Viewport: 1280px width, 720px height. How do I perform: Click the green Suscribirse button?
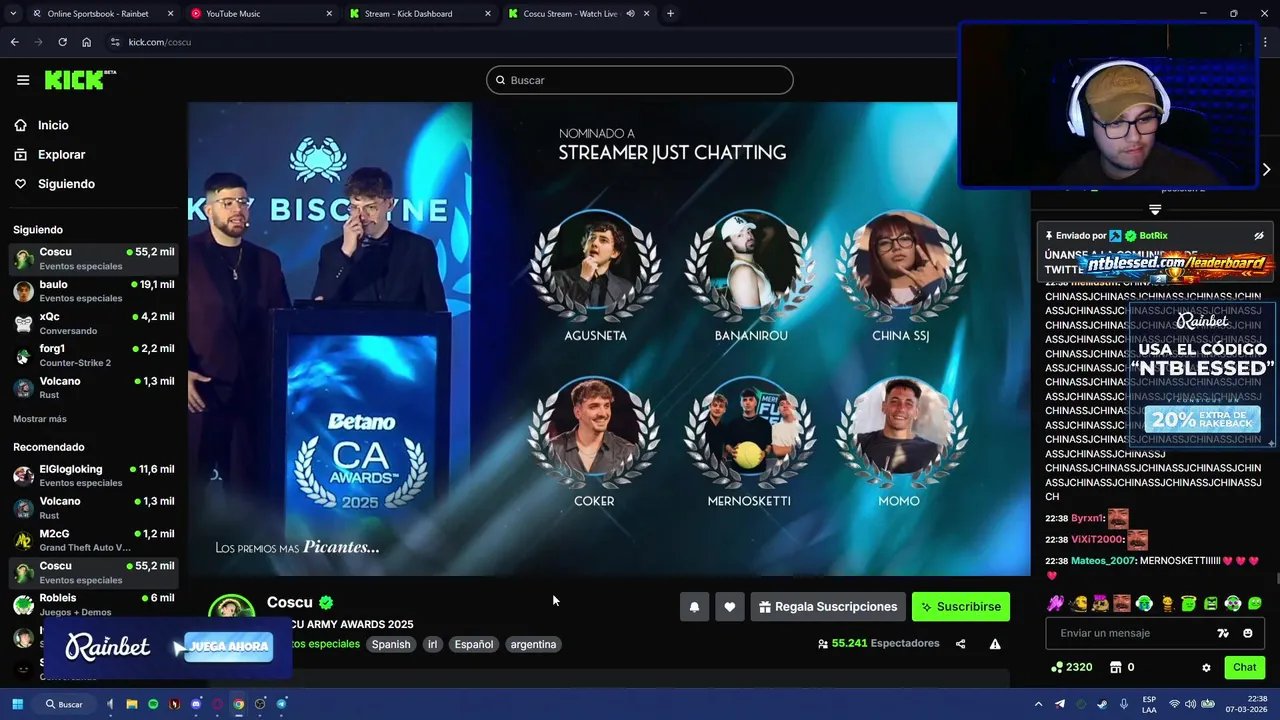pyautogui.click(x=961, y=607)
